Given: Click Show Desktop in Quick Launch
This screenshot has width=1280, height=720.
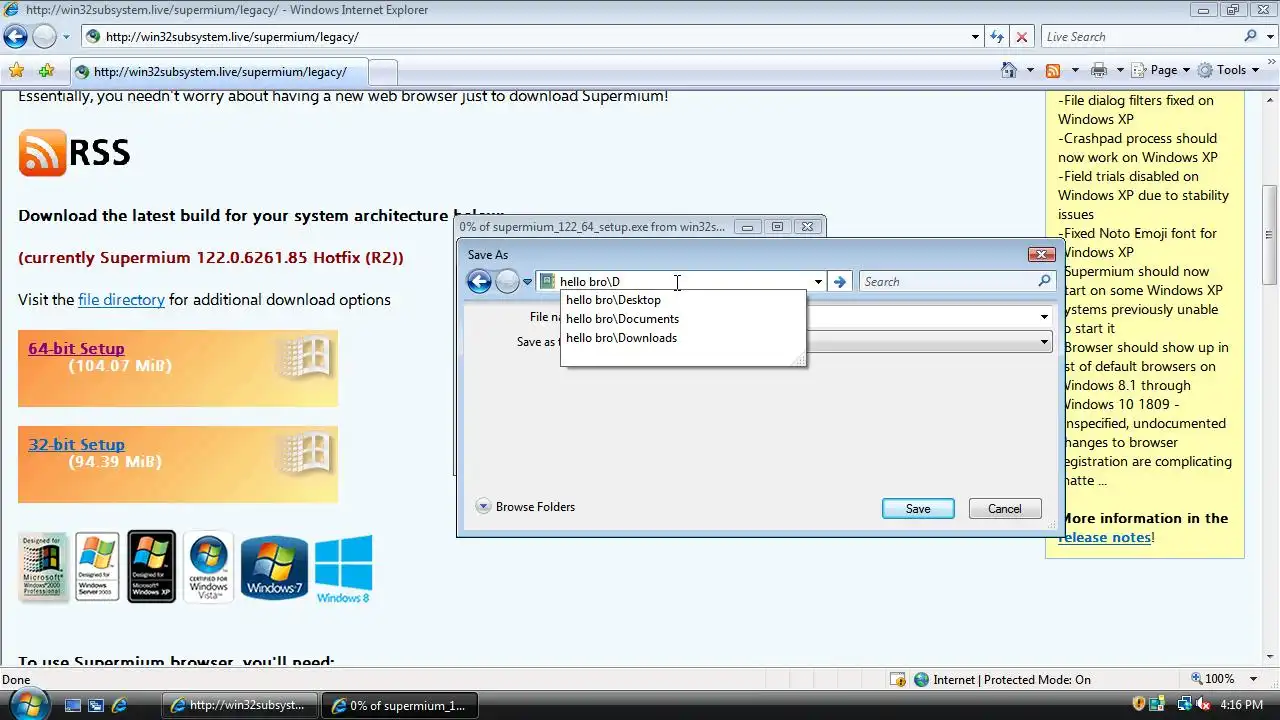Looking at the screenshot, I should click(73, 705).
